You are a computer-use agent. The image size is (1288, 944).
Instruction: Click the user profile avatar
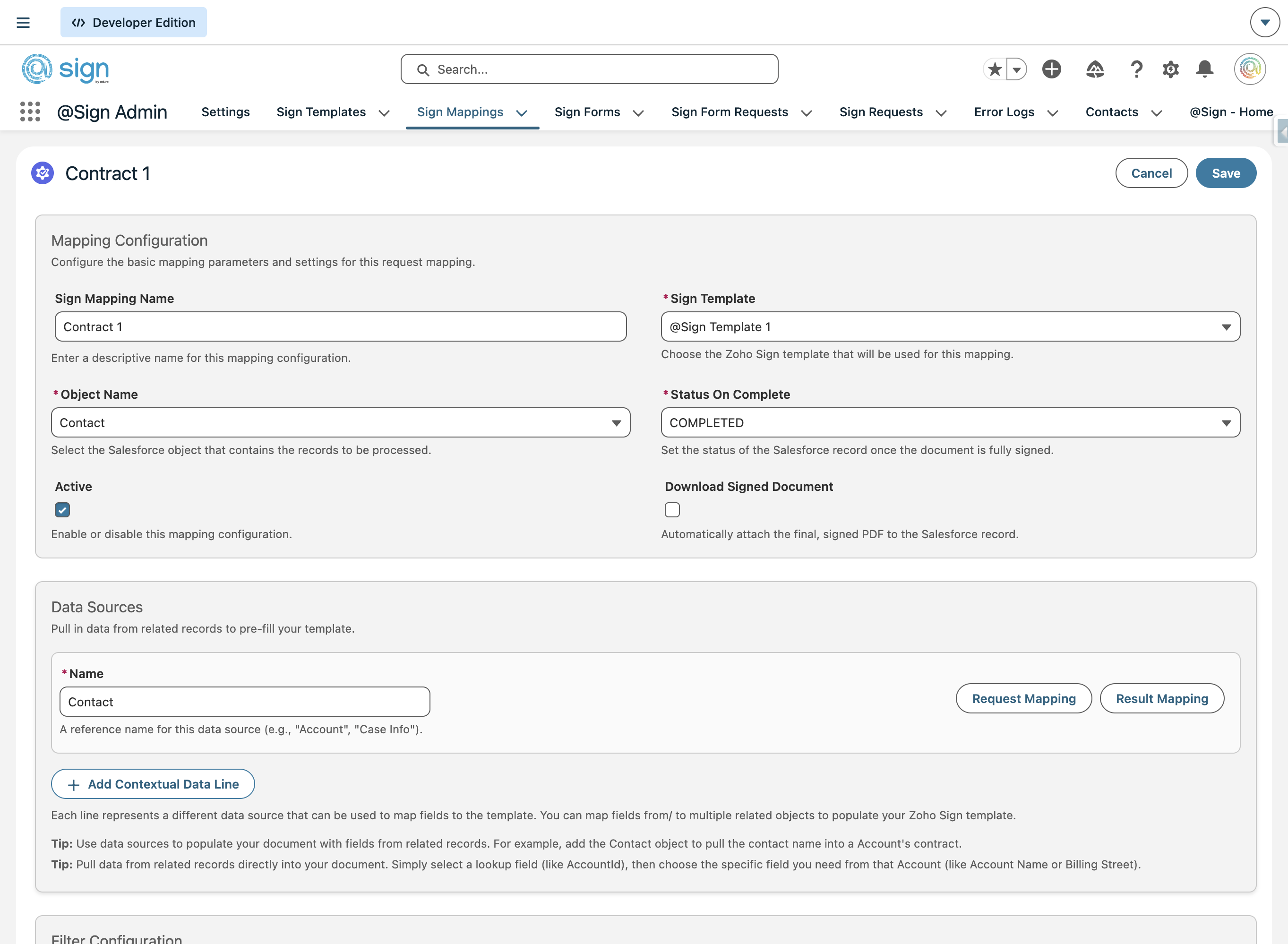[1250, 69]
